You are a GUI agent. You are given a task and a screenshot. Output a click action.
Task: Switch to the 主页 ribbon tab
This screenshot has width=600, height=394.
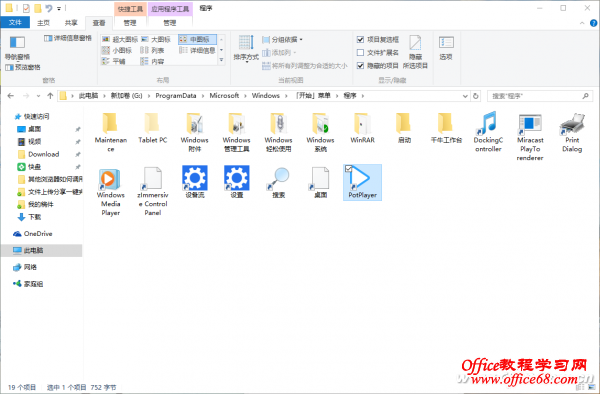coord(43,23)
